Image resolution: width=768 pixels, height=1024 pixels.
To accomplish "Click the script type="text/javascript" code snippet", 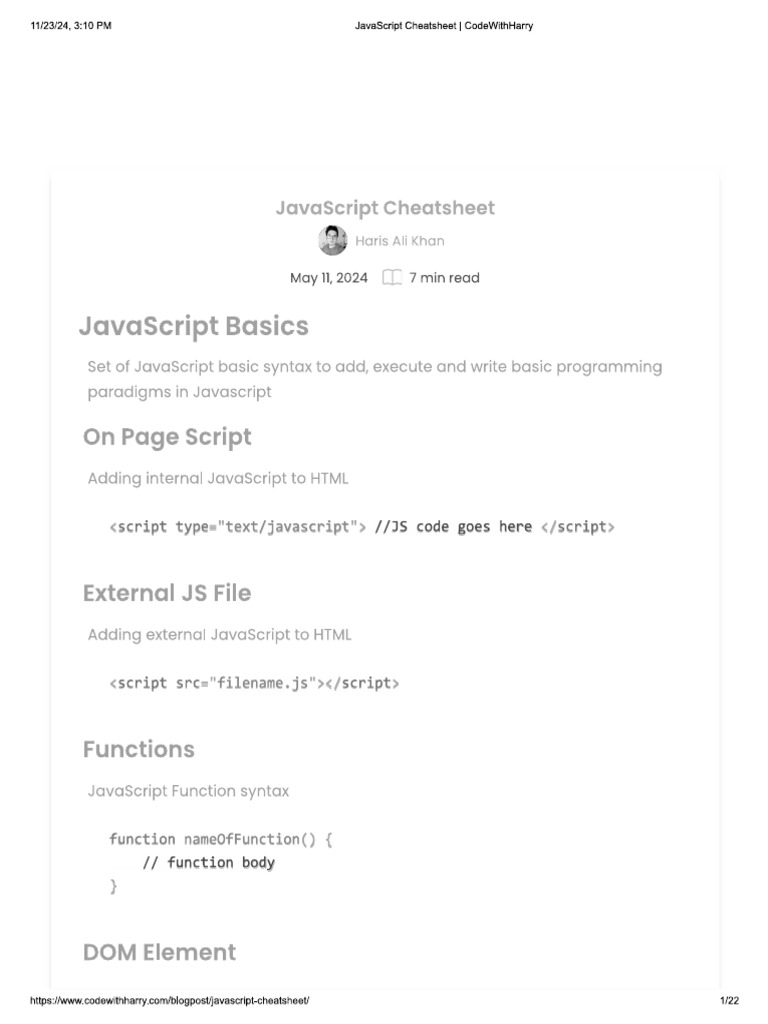I will click(x=362, y=527).
